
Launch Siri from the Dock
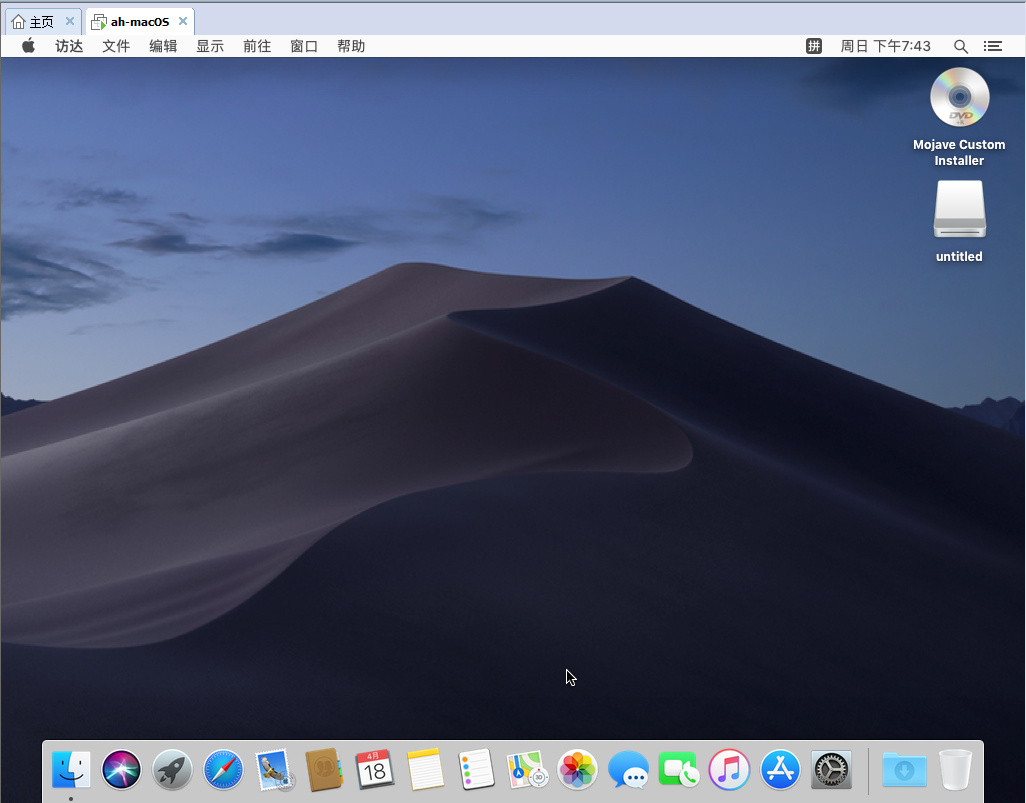point(122,769)
